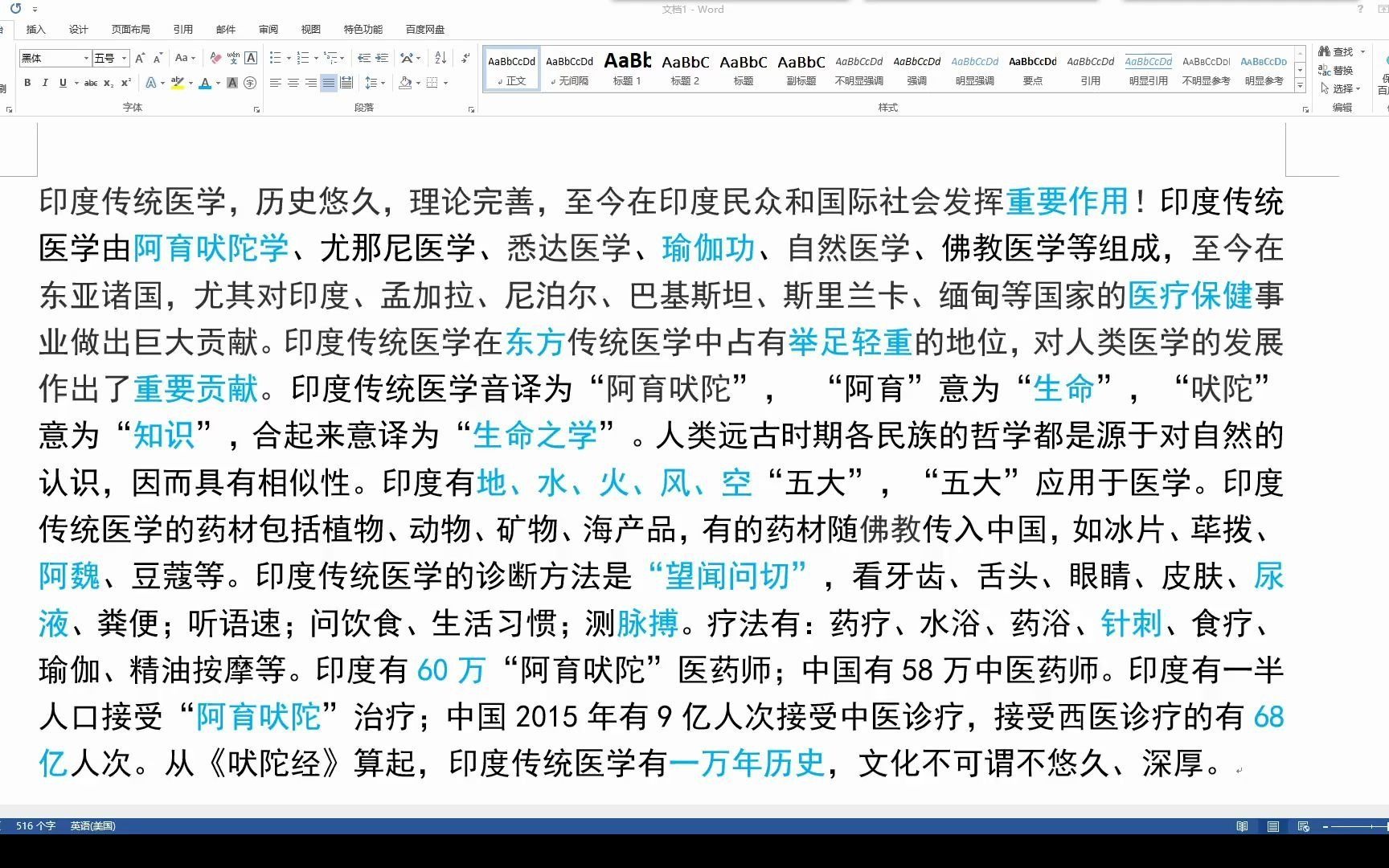1389x868 pixels.
Task: Toggle bold formatting in the font group
Action: pyautogui.click(x=27, y=83)
